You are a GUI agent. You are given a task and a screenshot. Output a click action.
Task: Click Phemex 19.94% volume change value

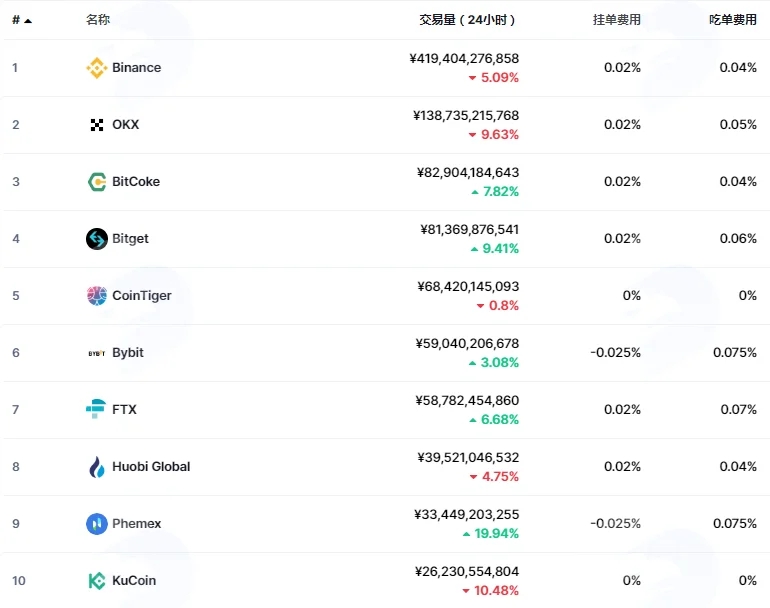click(496, 533)
